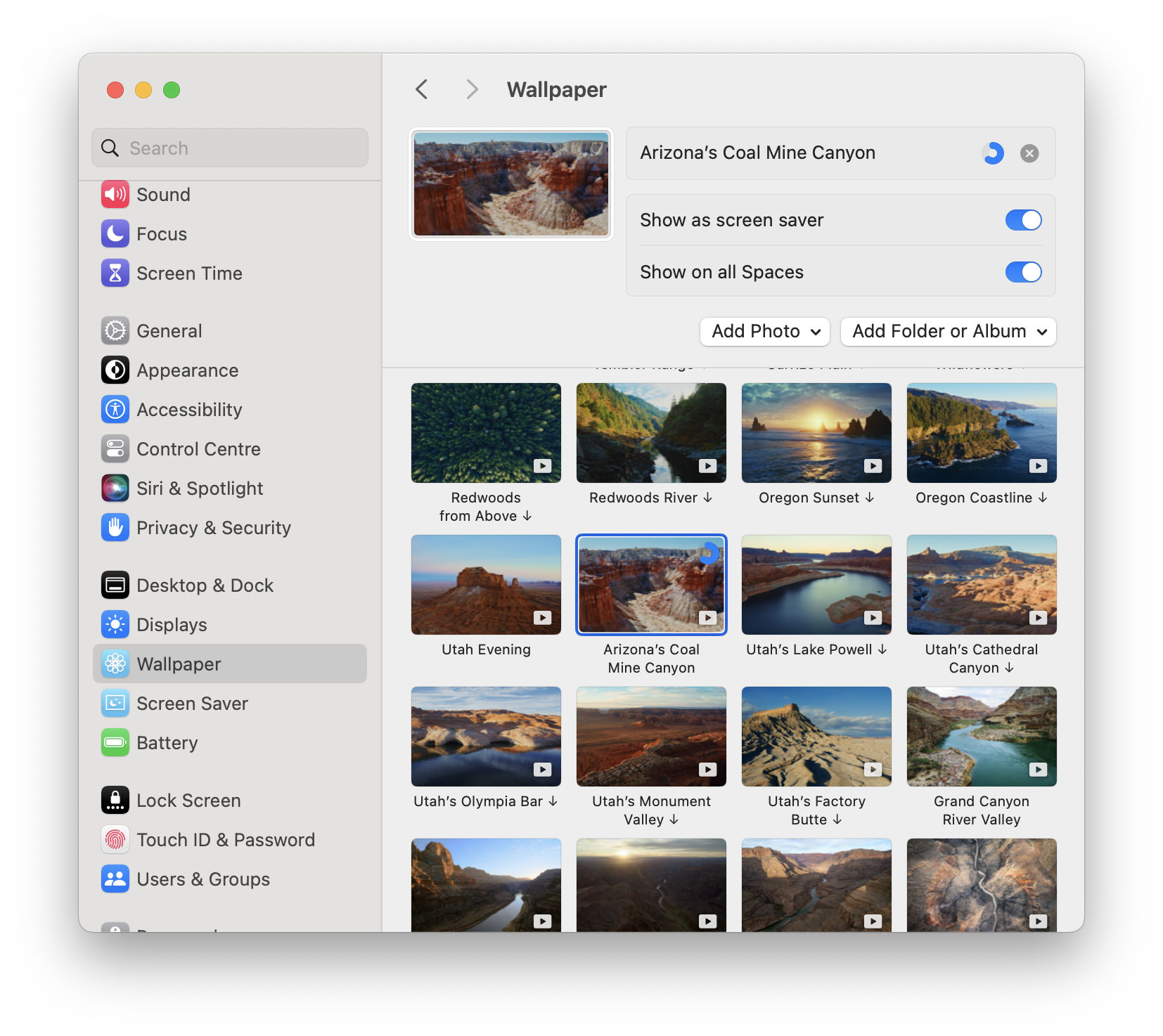Click the Battery icon in sidebar
The image size is (1163, 1036).
coord(115,743)
